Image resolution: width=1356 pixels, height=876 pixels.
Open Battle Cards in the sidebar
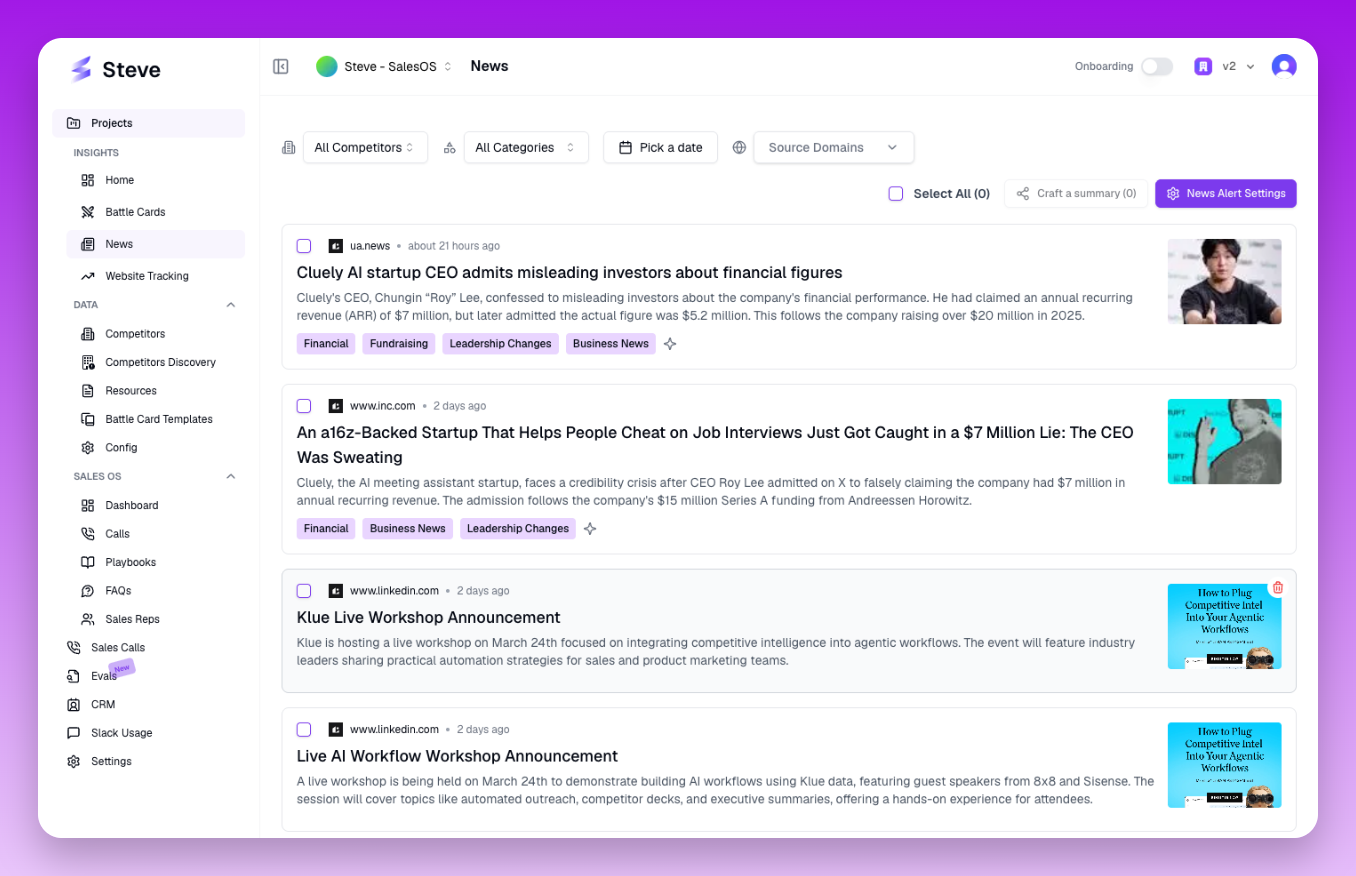tap(135, 212)
